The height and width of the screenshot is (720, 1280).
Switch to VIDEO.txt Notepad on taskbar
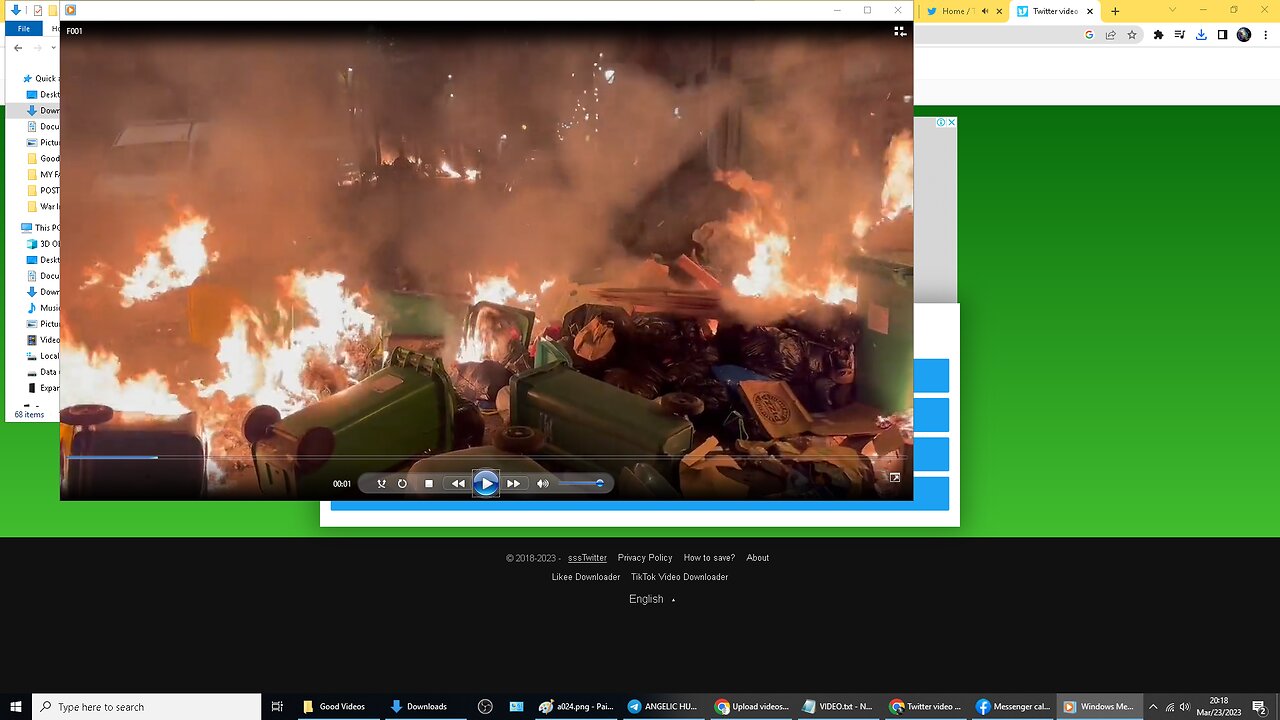tap(838, 707)
